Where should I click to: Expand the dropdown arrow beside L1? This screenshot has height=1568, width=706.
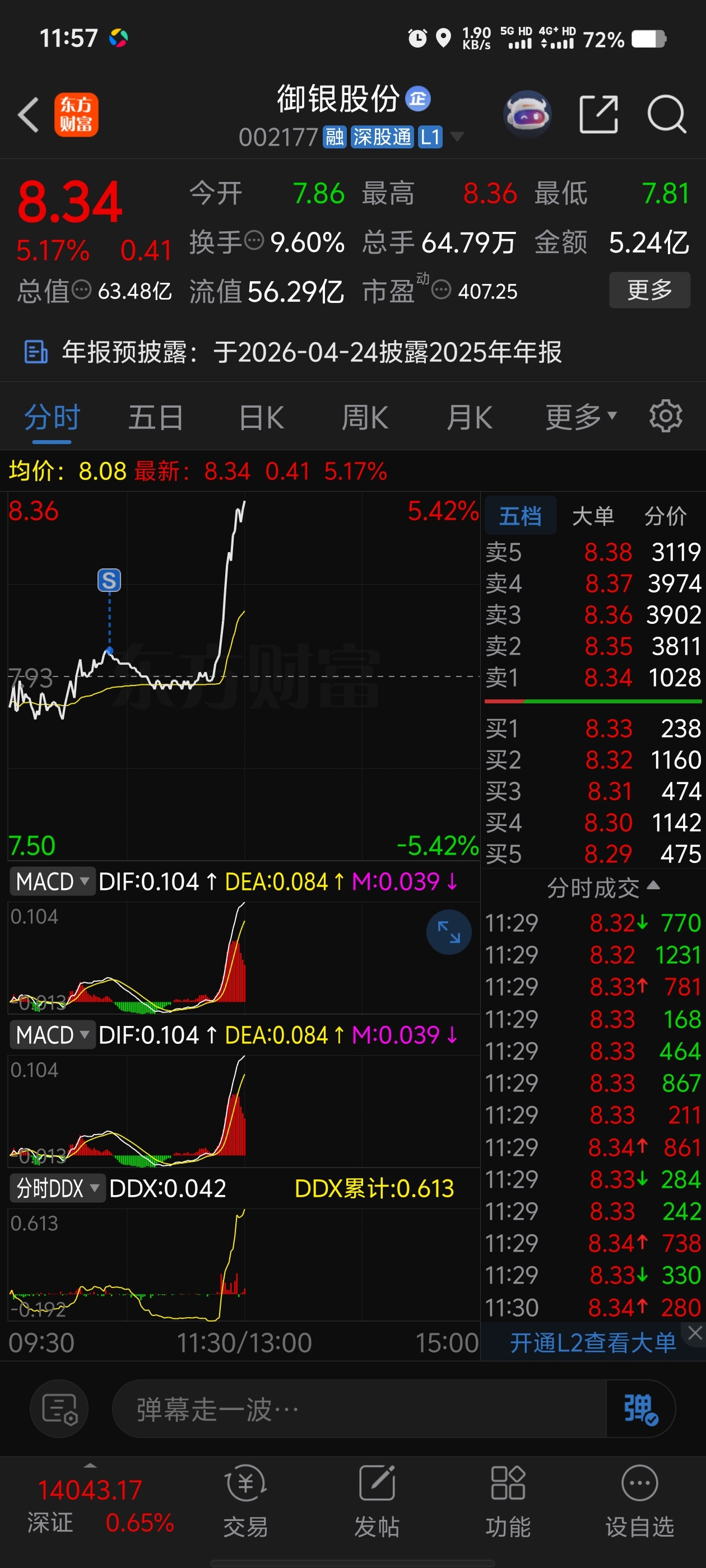pos(456,136)
